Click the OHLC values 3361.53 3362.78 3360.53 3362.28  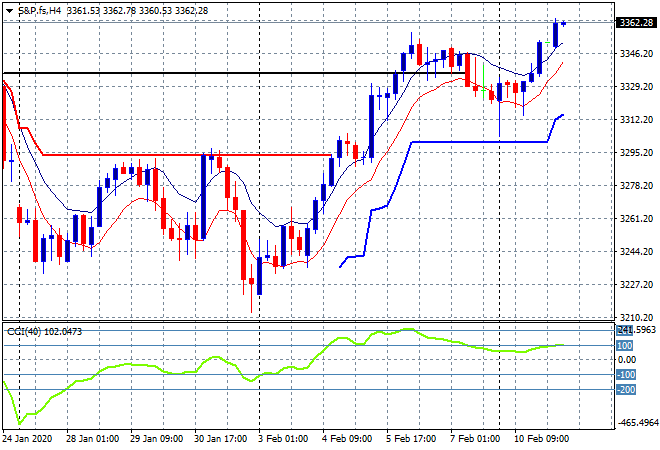(x=138, y=11)
